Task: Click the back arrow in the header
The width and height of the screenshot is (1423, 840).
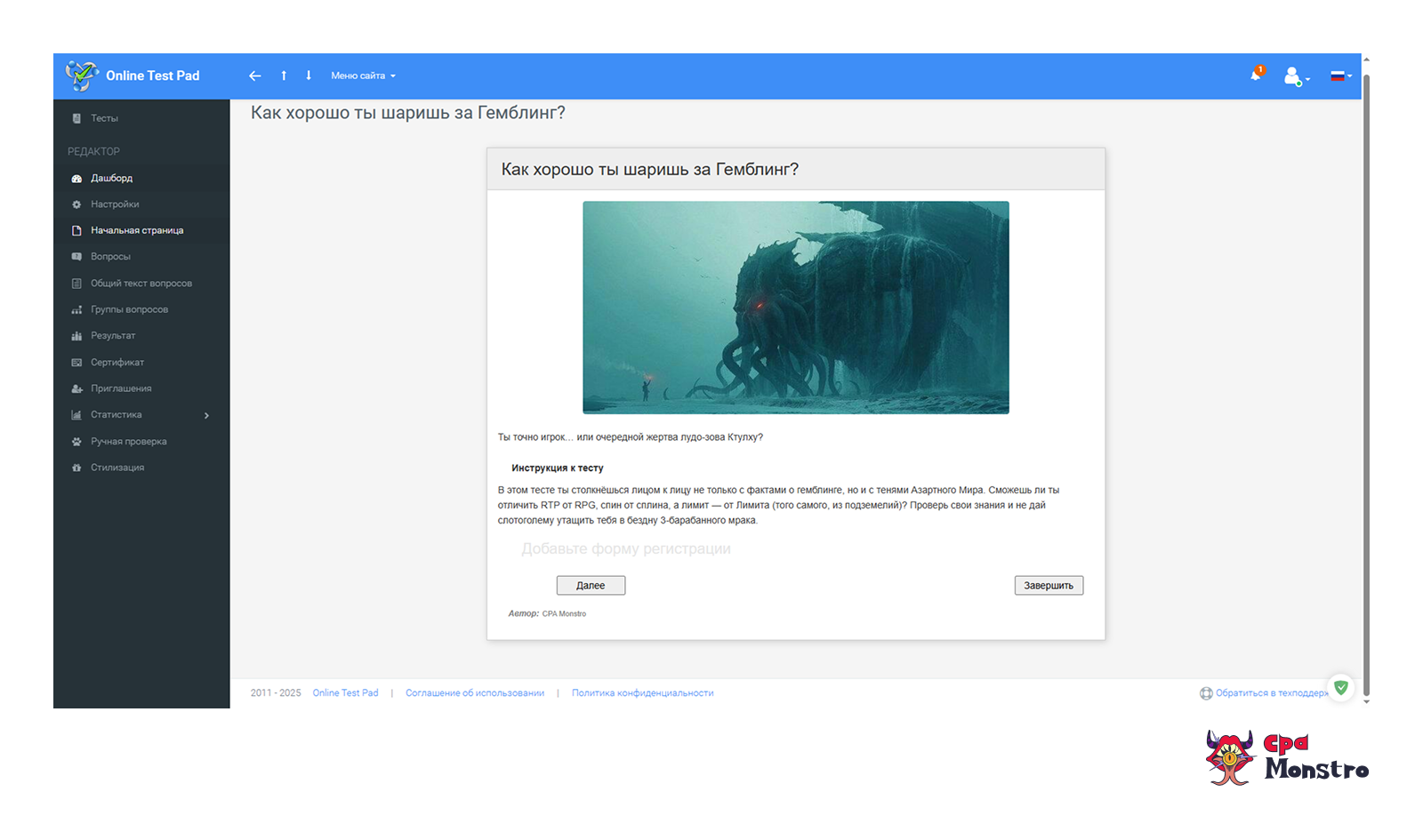Action: point(255,76)
